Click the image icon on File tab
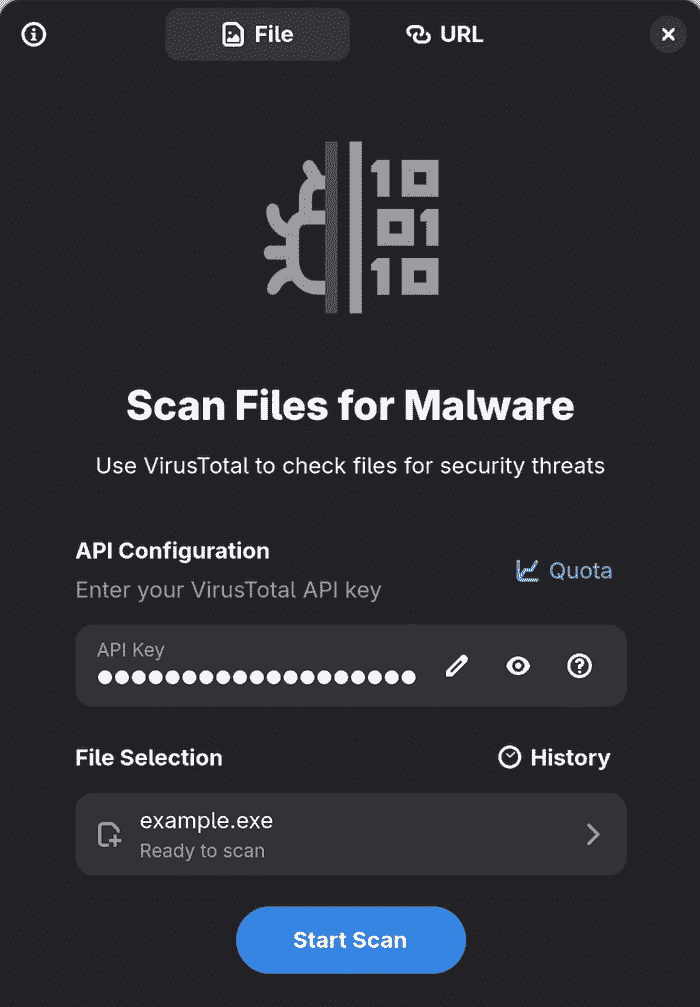The image size is (700, 1007). 233,35
